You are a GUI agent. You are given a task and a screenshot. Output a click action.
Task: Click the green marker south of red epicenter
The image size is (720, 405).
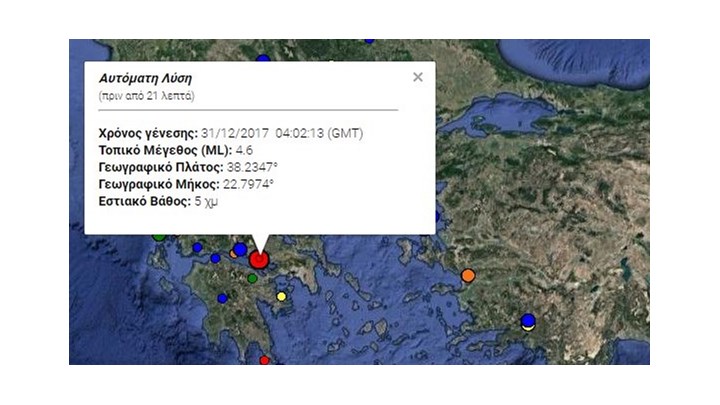(x=252, y=278)
